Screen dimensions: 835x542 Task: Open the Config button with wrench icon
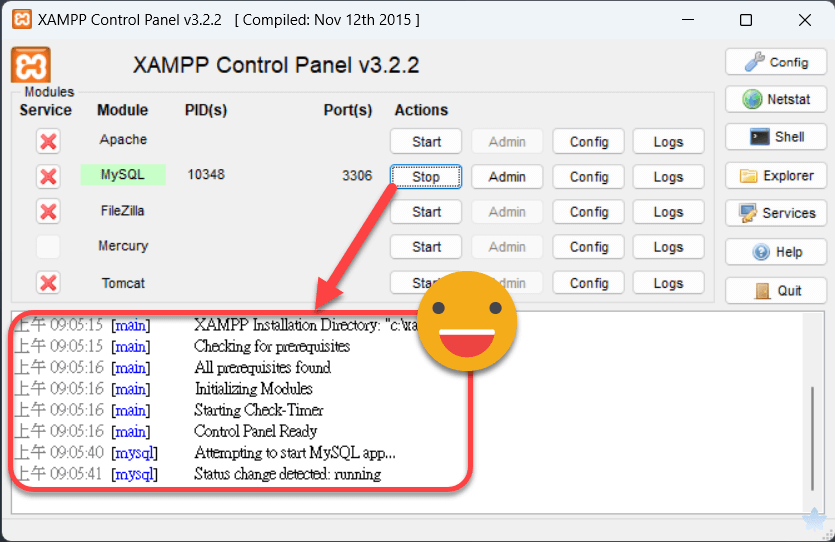pyautogui.click(x=776, y=62)
